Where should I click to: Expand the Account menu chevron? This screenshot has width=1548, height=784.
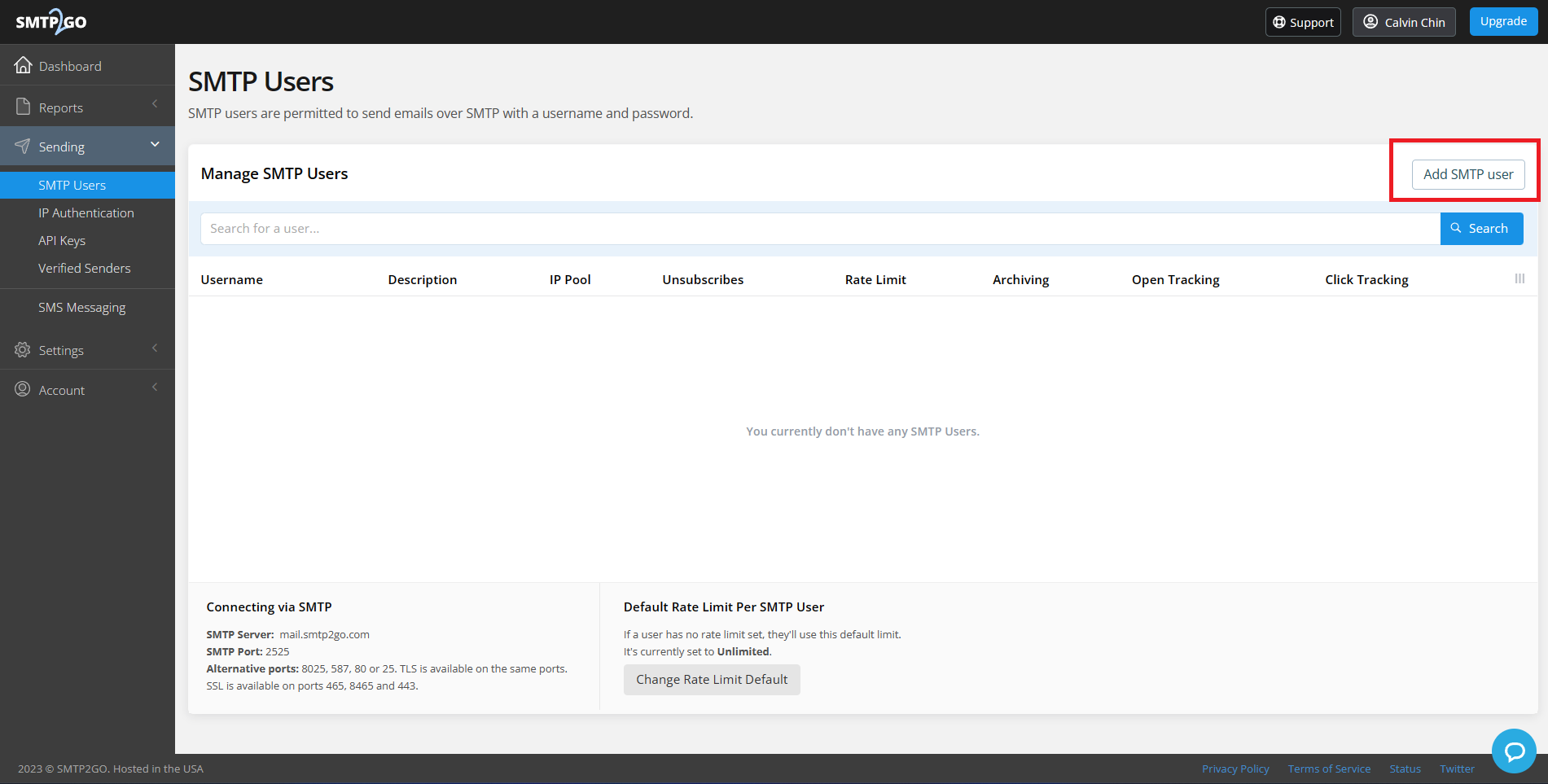pos(155,388)
